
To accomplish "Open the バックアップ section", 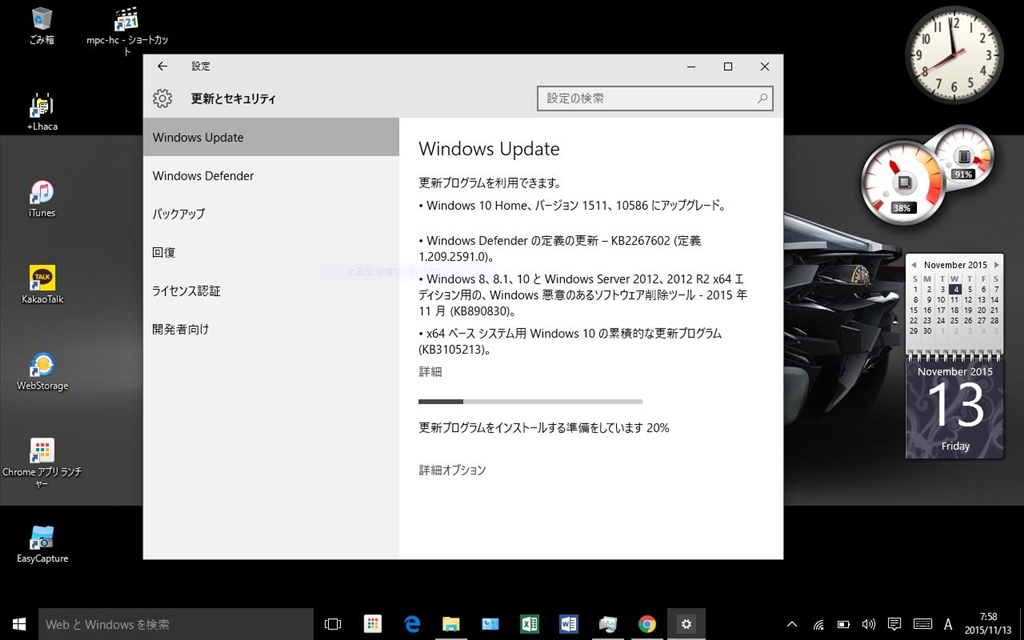I will click(x=271, y=214).
